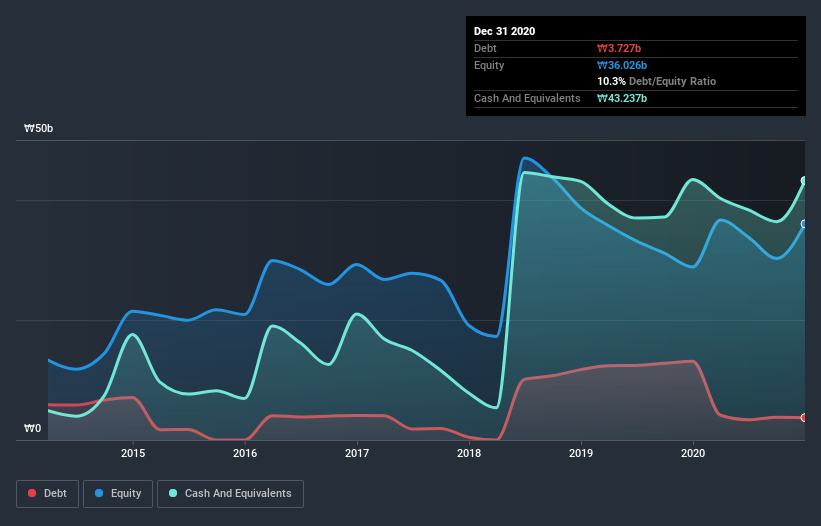Click the ₩50b y-axis label
821x526 pixels.
pyautogui.click(x=39, y=129)
